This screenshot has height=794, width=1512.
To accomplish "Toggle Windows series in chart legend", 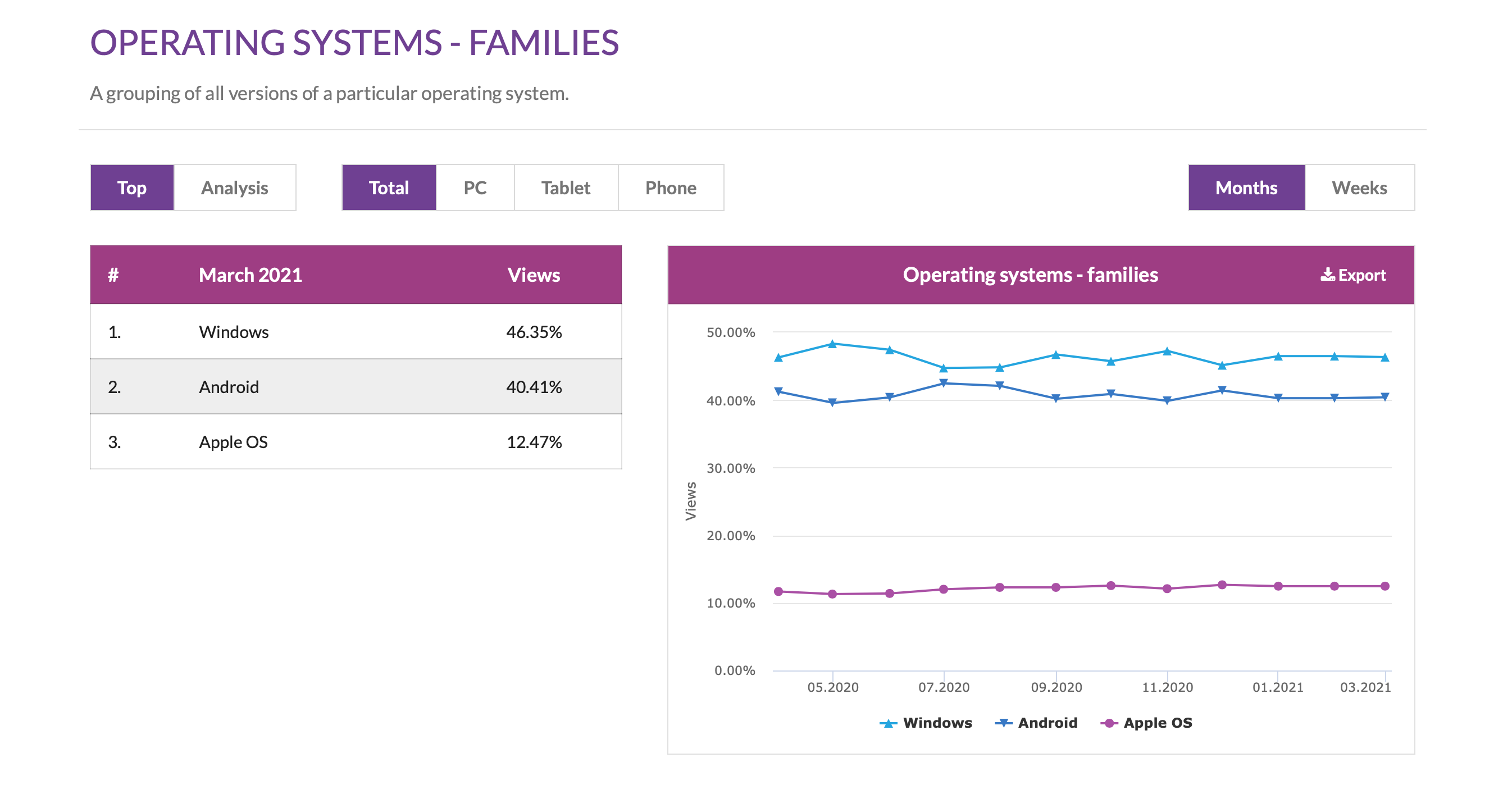I will click(937, 722).
